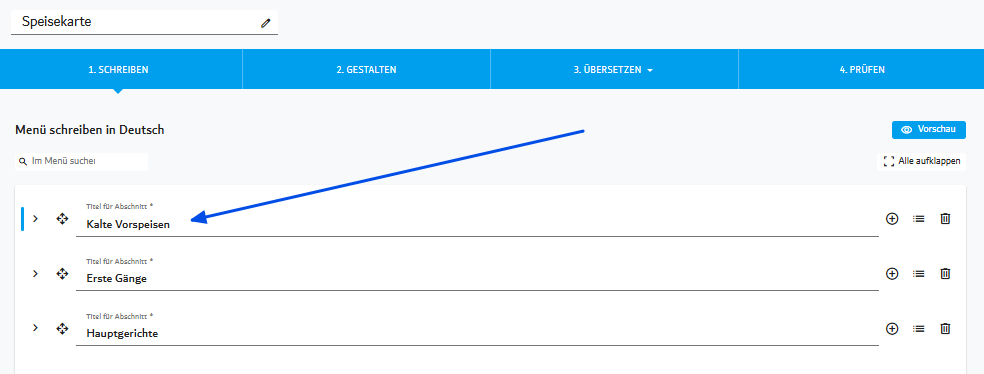Click the Im Menü suchen search field

coord(82,161)
